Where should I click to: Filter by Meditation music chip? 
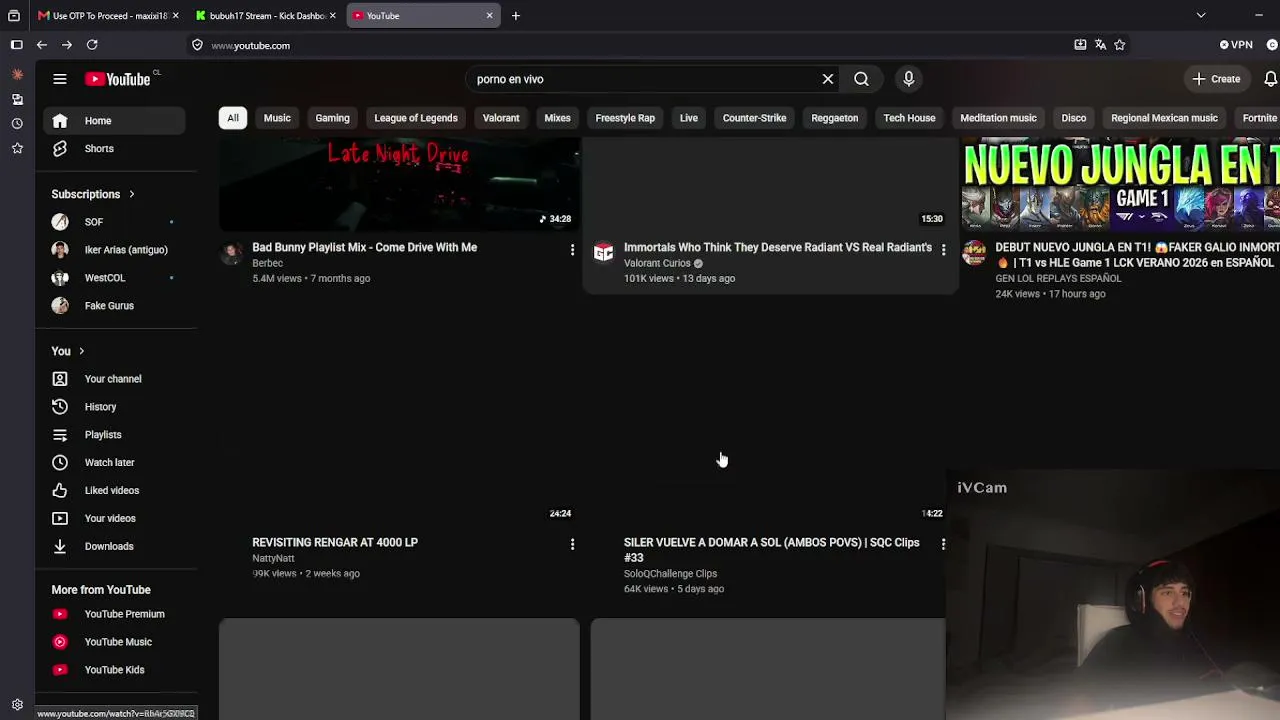pyautogui.click(x=998, y=118)
